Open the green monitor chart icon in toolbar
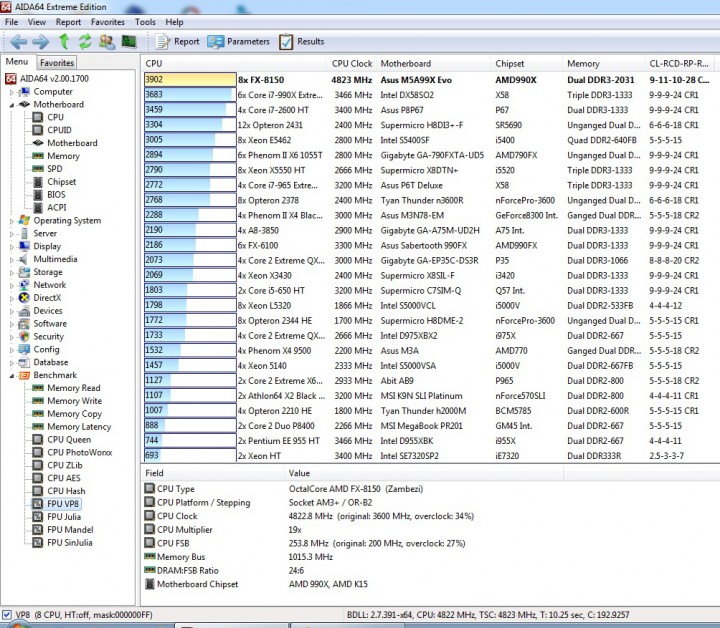720x628 pixels. click(x=129, y=42)
